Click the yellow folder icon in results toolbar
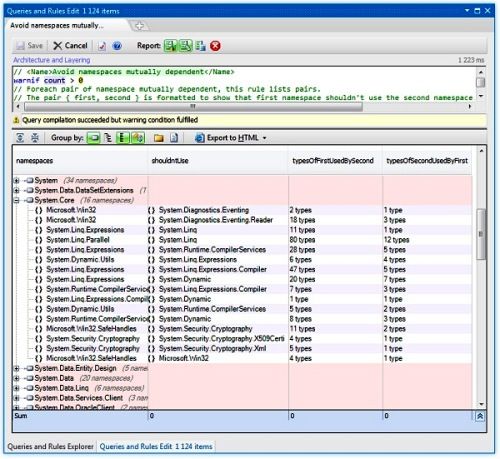 click(159, 138)
